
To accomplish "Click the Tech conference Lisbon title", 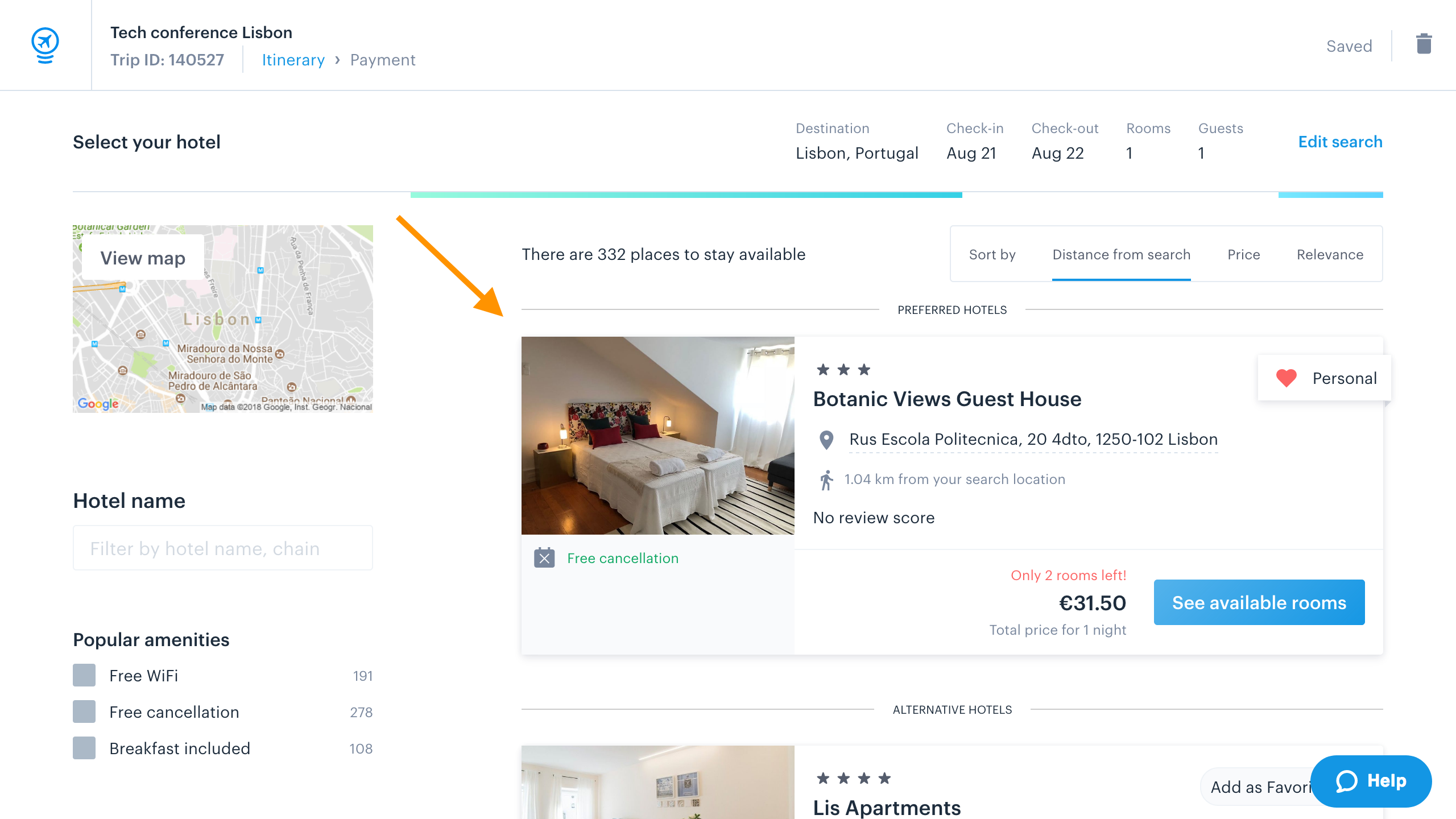I will click(201, 32).
